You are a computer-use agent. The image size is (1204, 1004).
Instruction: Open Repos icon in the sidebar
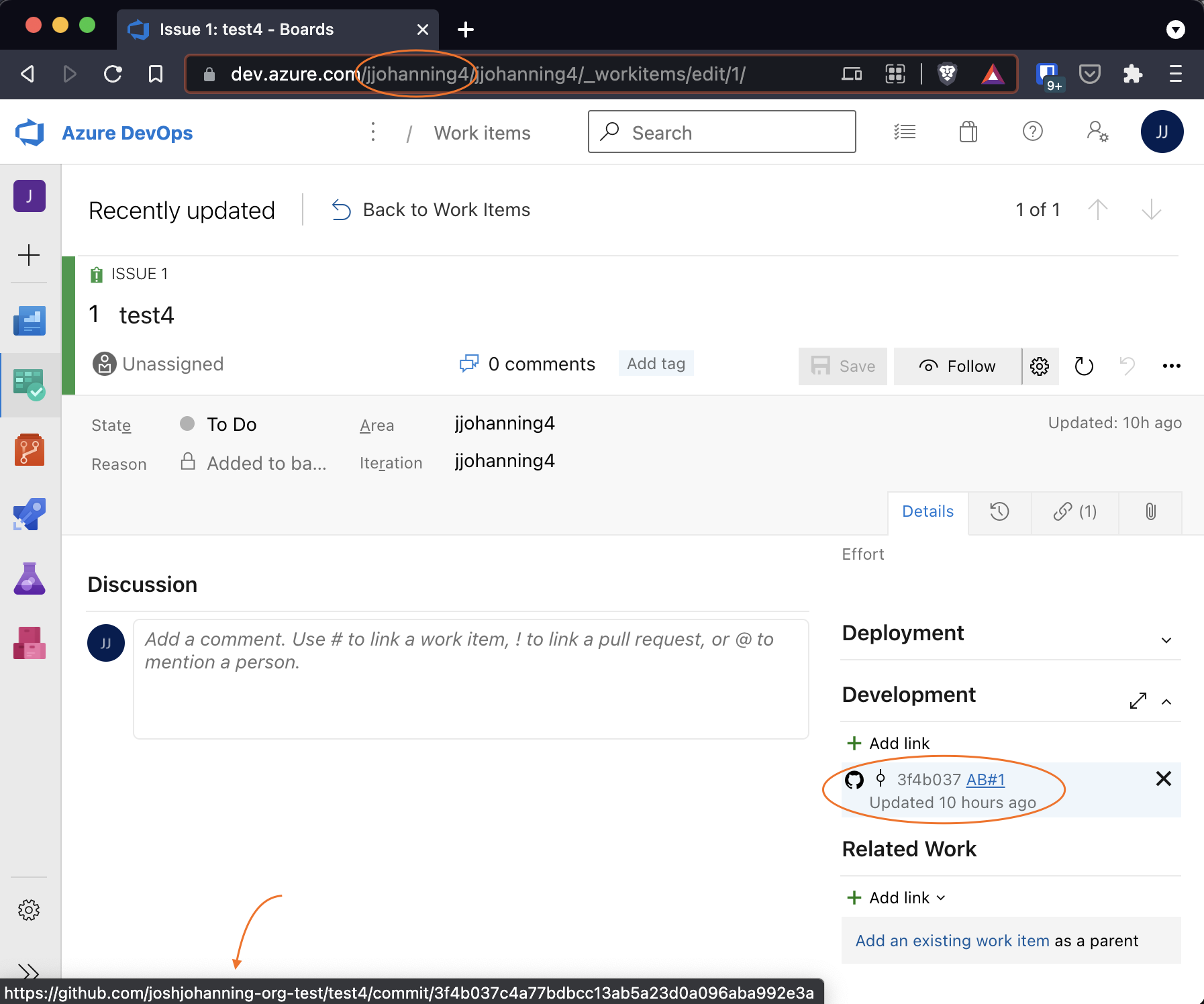point(30,450)
